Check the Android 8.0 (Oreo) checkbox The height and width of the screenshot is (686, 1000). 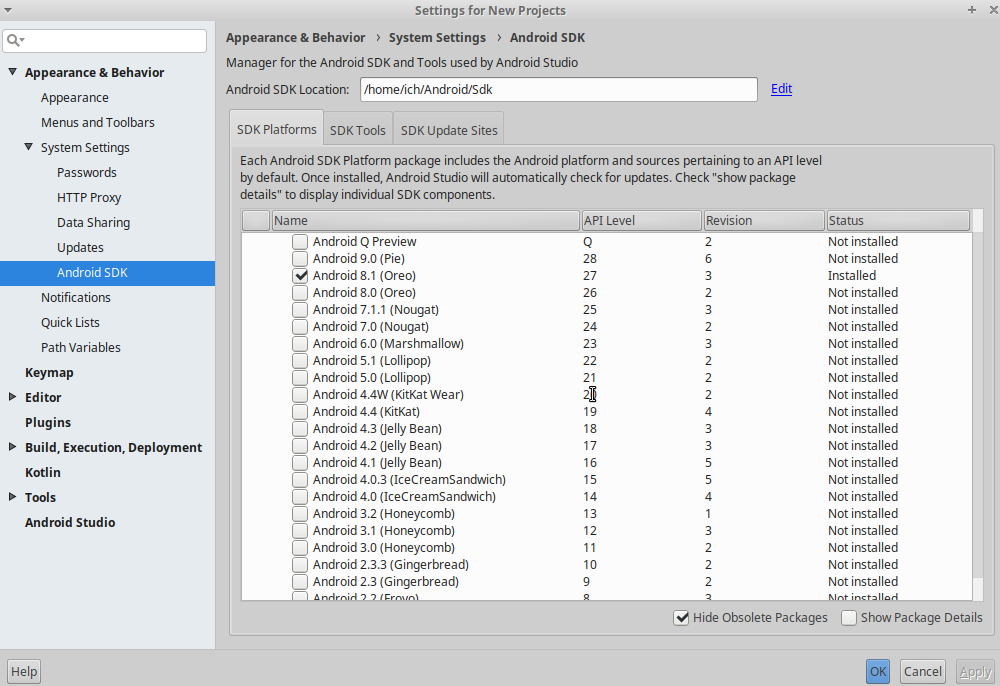(x=300, y=293)
